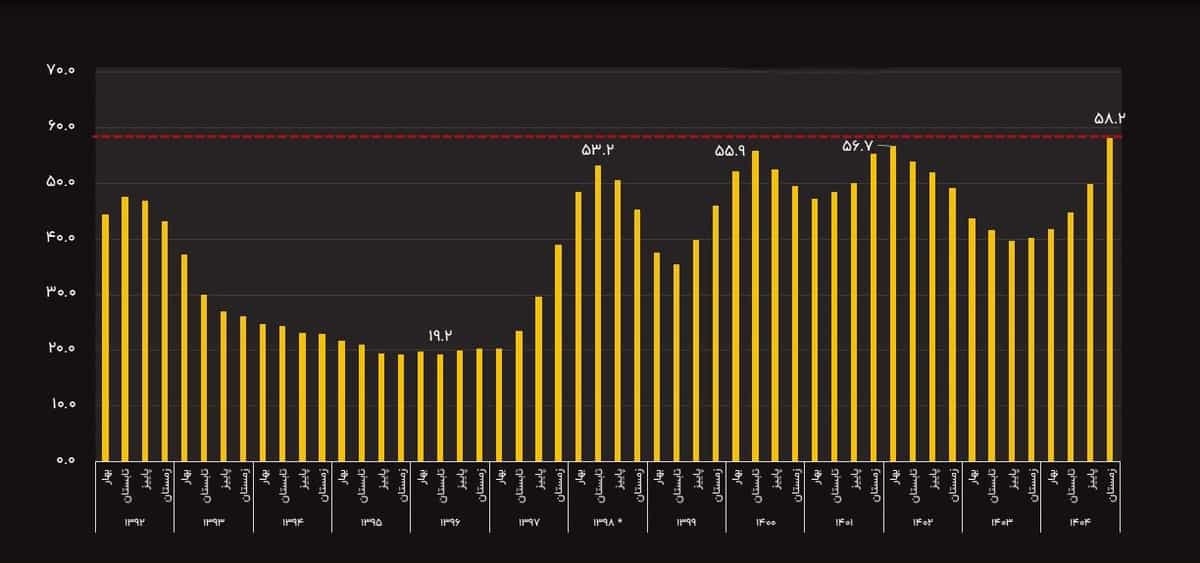Select the 1404 year label
Screen dimensions: 1200x563
tap(1080, 522)
